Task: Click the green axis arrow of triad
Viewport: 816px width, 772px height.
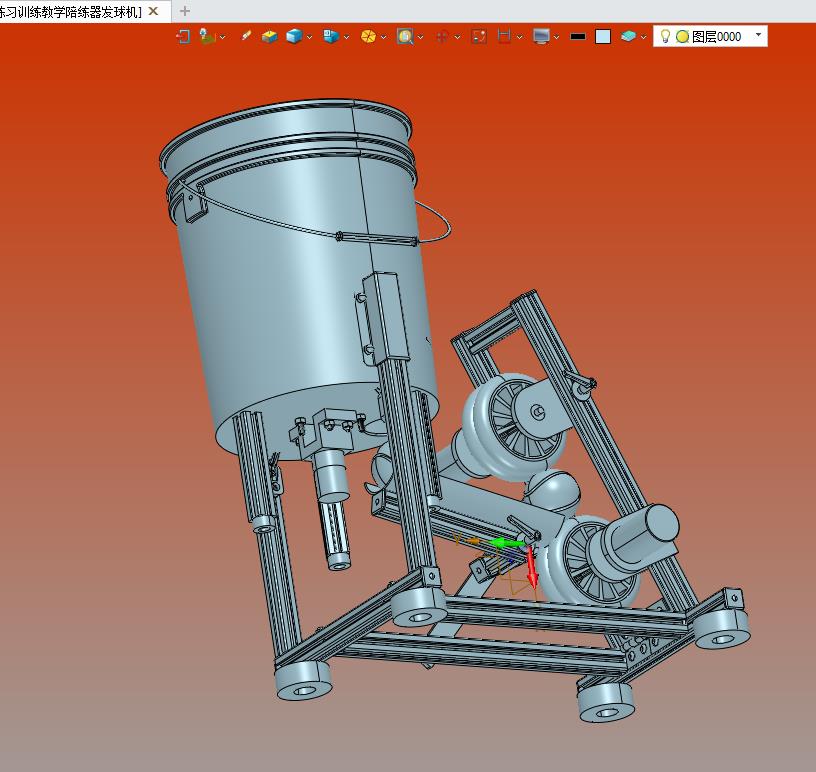Action: [506, 544]
